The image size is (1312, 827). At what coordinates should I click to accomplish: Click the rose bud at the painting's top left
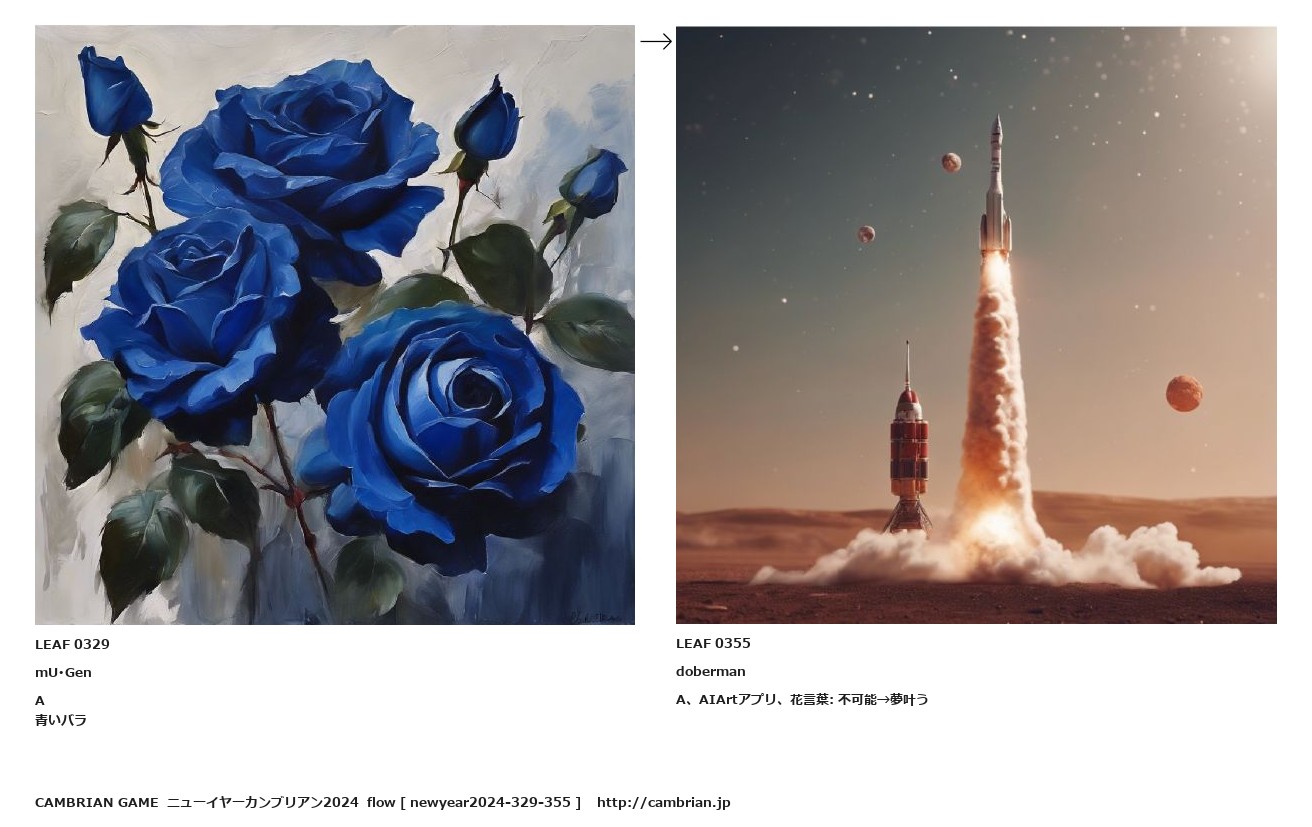[x=114, y=90]
